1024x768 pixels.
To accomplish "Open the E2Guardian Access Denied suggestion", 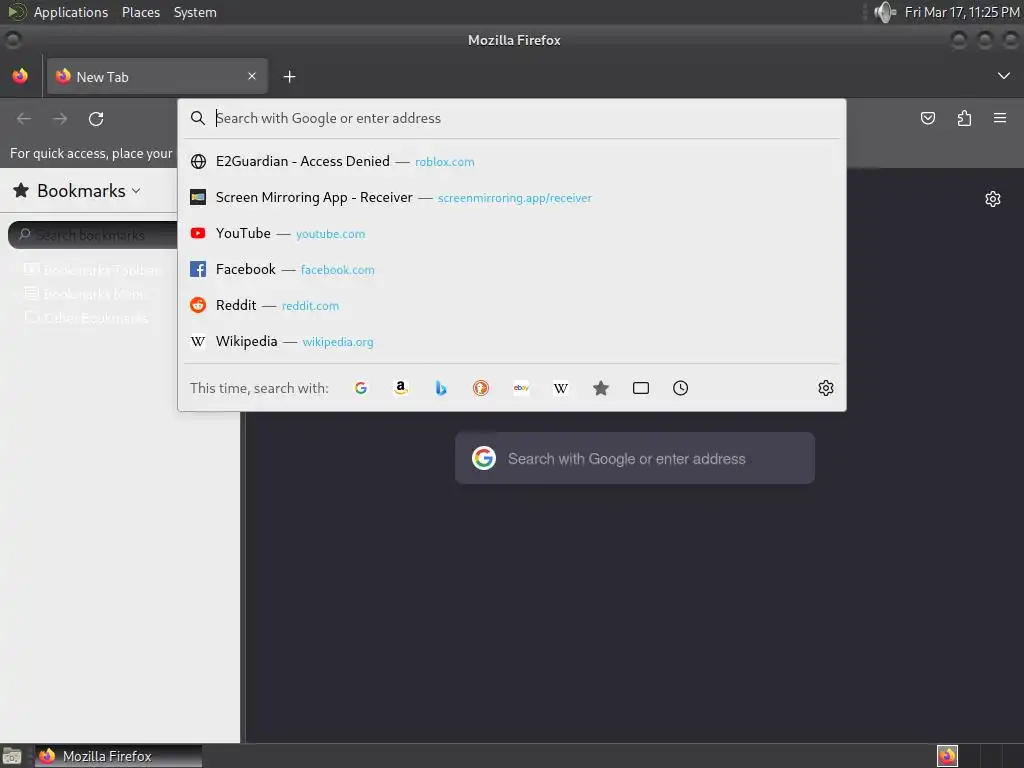I will (511, 161).
